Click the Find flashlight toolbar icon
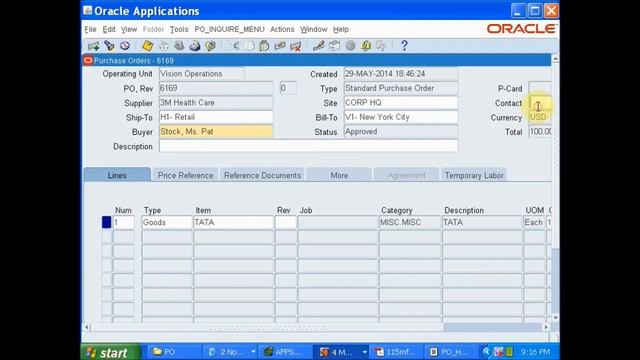This screenshot has width=640, height=360. [x=109, y=46]
